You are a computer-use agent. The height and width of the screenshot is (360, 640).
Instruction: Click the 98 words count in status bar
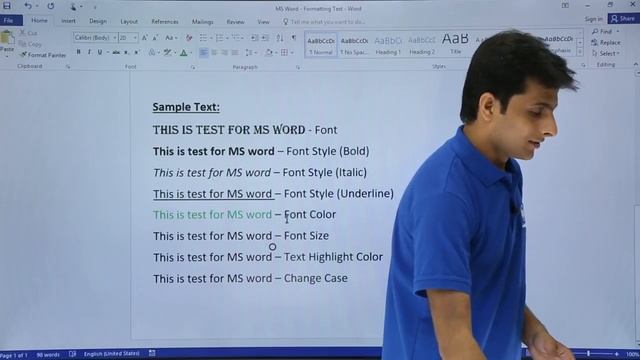48,355
